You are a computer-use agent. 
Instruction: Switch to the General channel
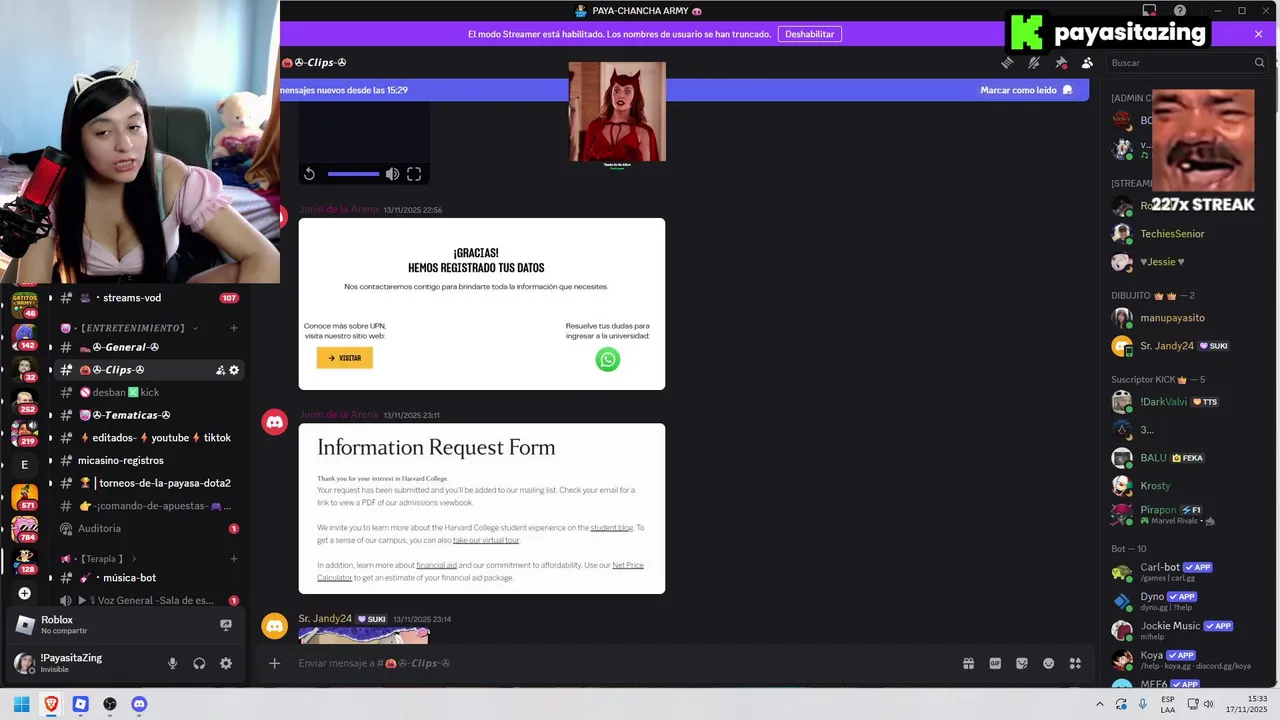coord(148,347)
